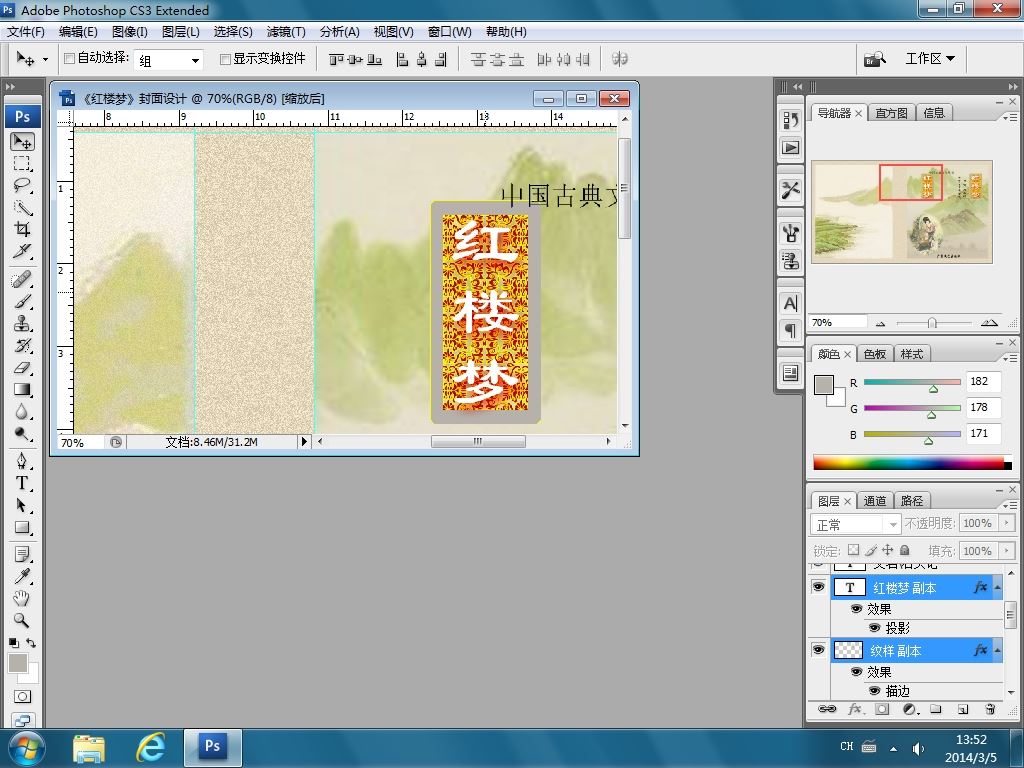Image resolution: width=1024 pixels, height=768 pixels.
Task: Select the History Brush tool
Action: [x=22, y=345]
